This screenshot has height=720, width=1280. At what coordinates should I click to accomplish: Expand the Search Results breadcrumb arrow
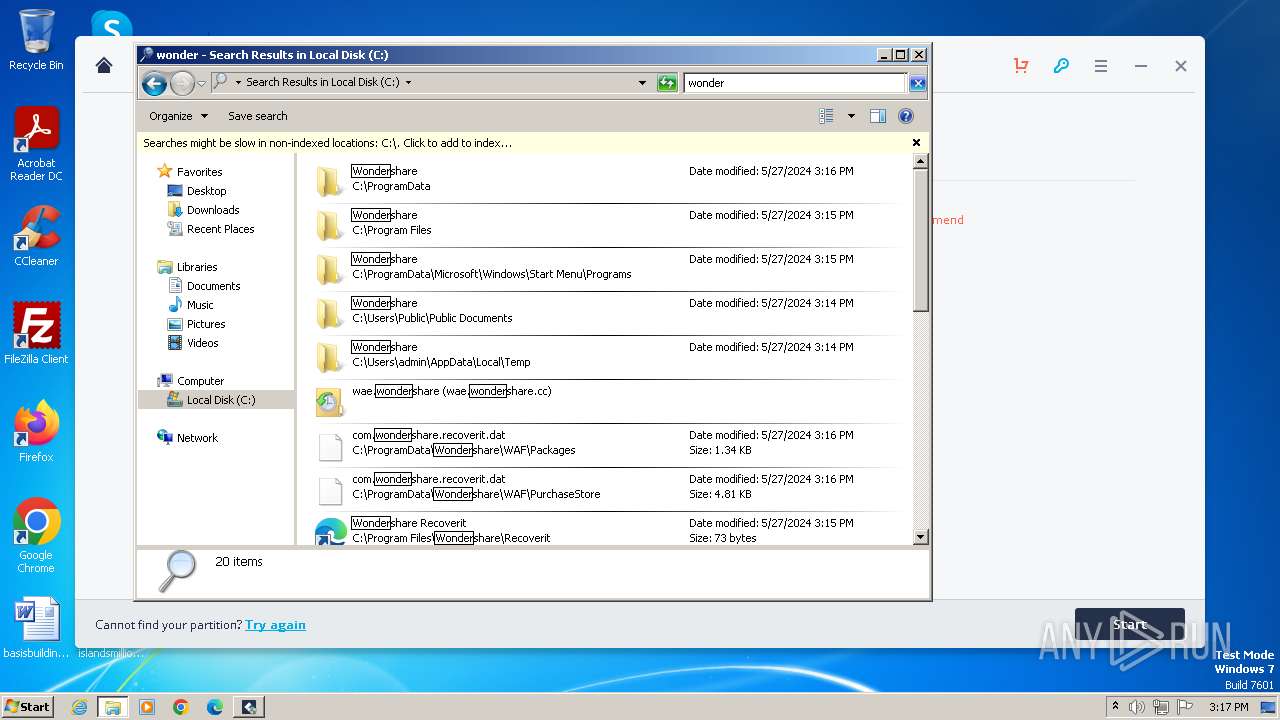click(408, 82)
